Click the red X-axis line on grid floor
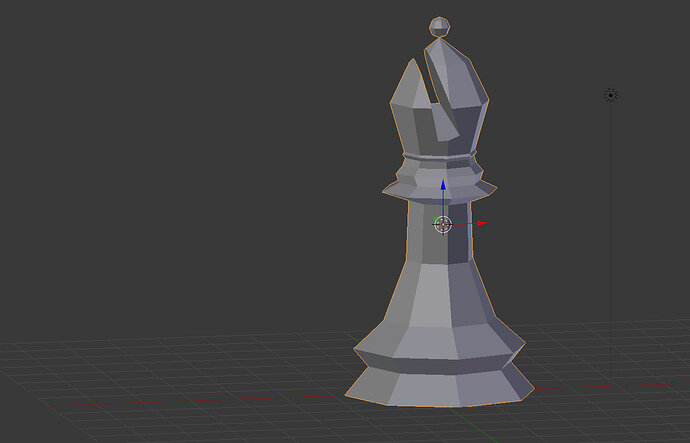This screenshot has height=443, width=690. (198, 401)
